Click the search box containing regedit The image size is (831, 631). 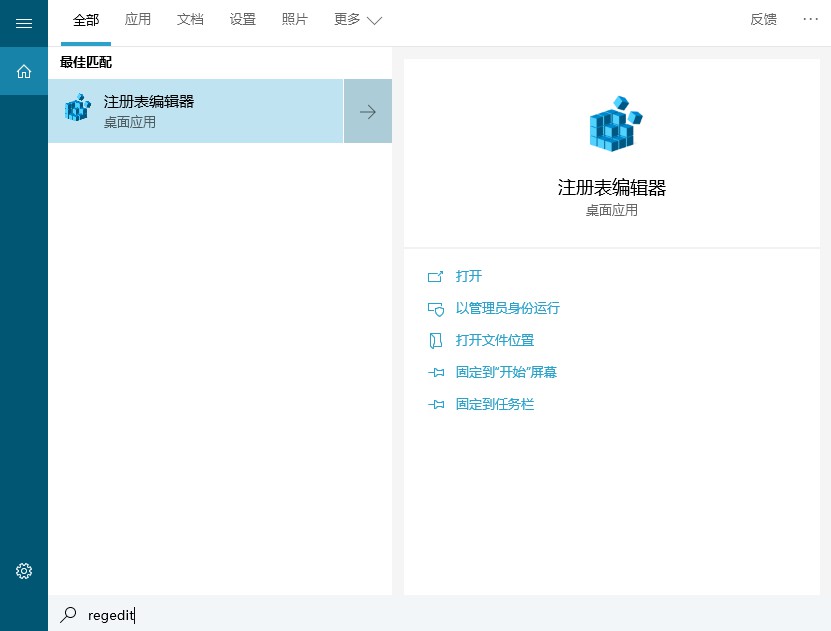pos(300,615)
